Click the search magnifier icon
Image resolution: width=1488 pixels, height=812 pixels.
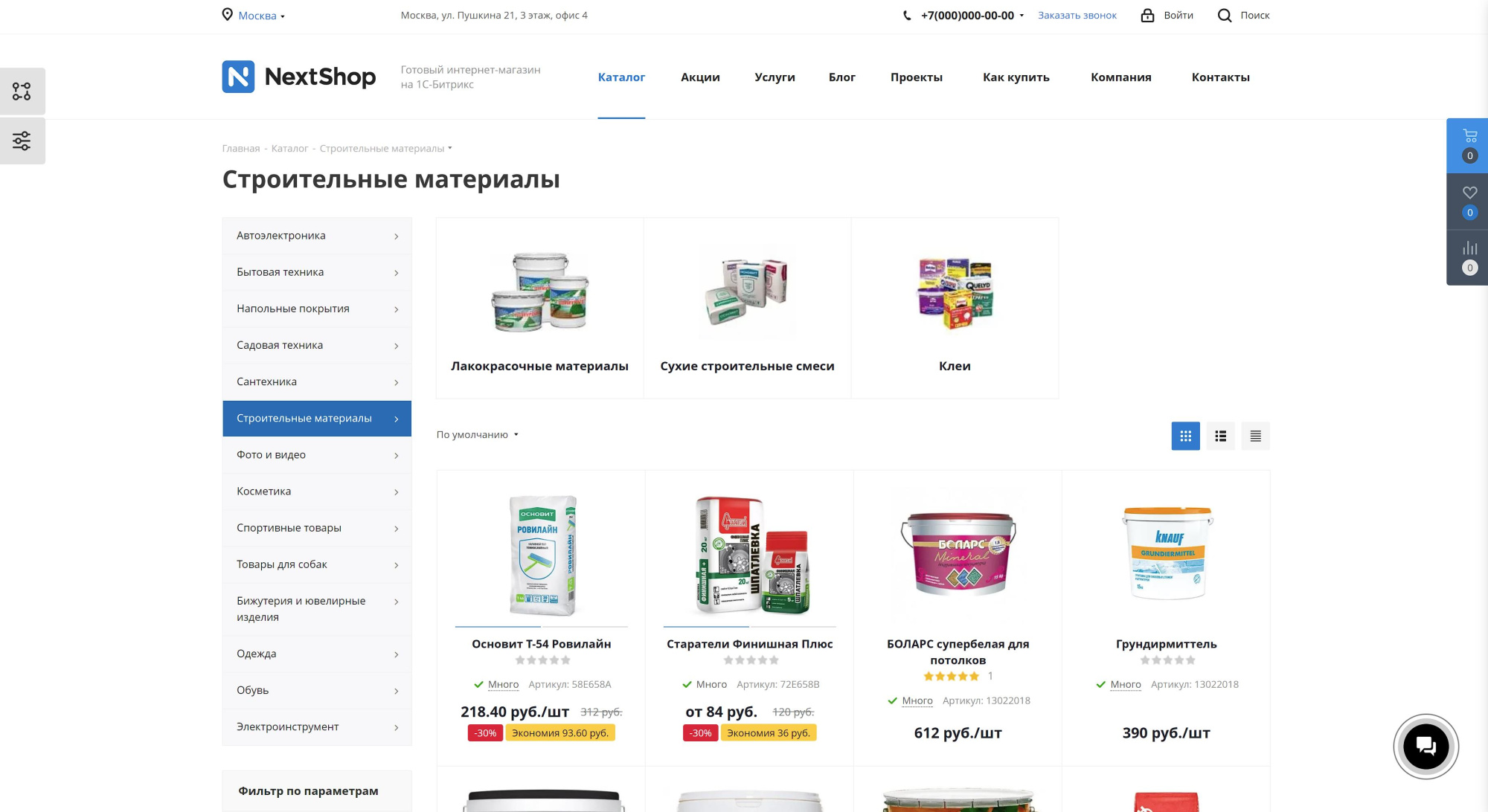tap(1225, 15)
